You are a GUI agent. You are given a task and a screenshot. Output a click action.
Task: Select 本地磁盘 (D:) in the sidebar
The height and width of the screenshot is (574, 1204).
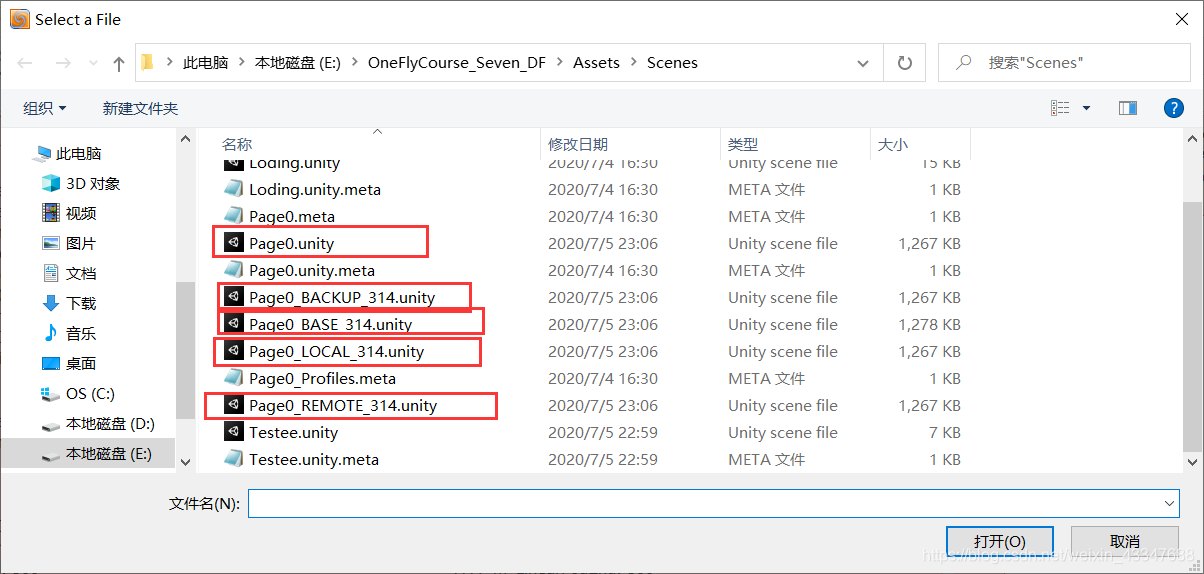(110, 423)
